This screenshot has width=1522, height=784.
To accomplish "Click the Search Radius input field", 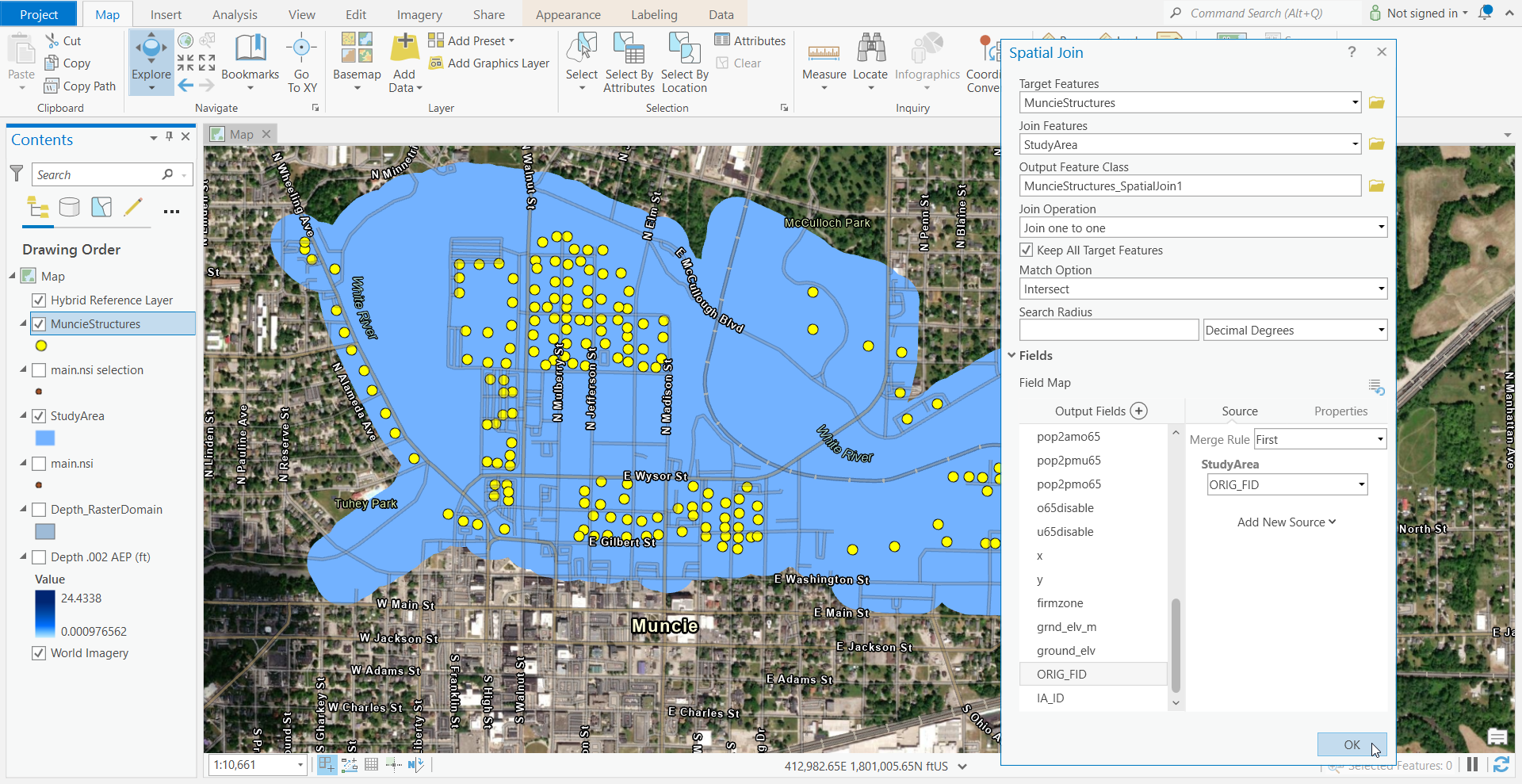I will coord(1108,331).
